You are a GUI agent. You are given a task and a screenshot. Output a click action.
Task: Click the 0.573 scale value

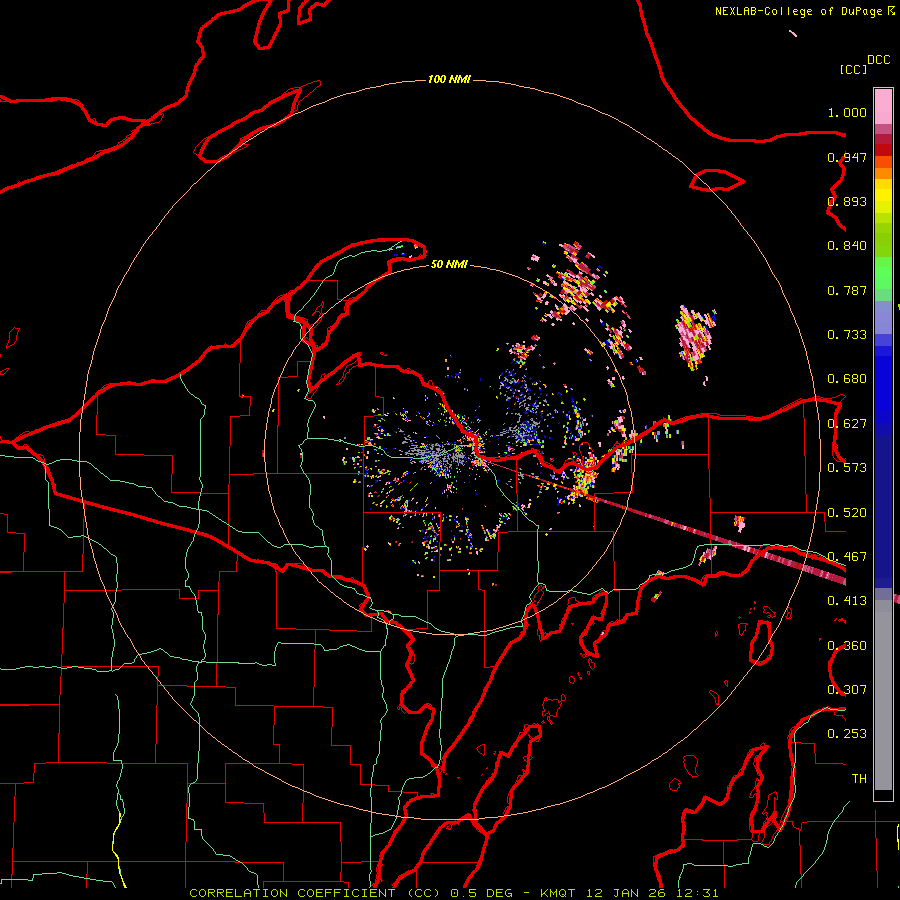(847, 468)
